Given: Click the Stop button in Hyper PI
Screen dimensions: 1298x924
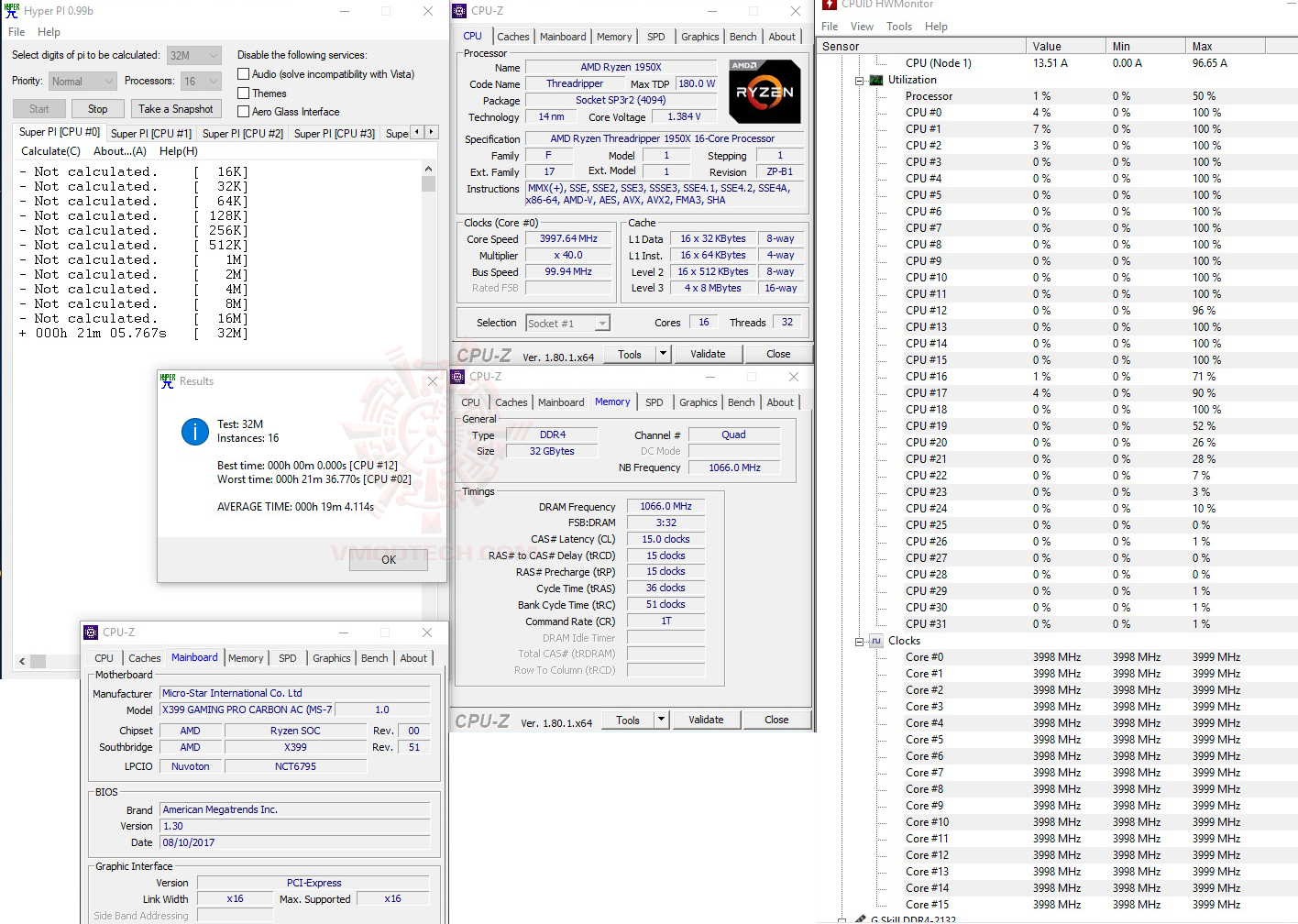Looking at the screenshot, I should pyautogui.click(x=98, y=109).
